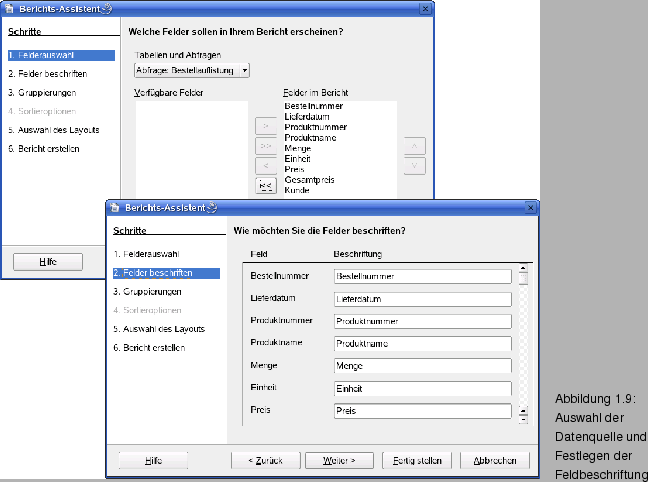Screen dimensions: 648x482
Task: Close the back Berichts-Assistent window
Action: 425,9
